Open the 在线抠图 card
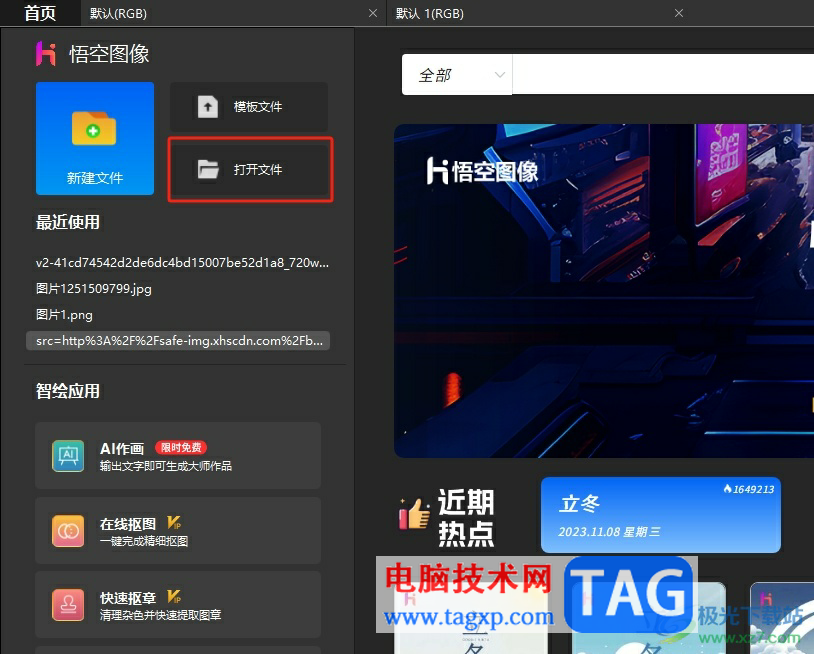Viewport: 814px width, 654px height. click(x=178, y=530)
